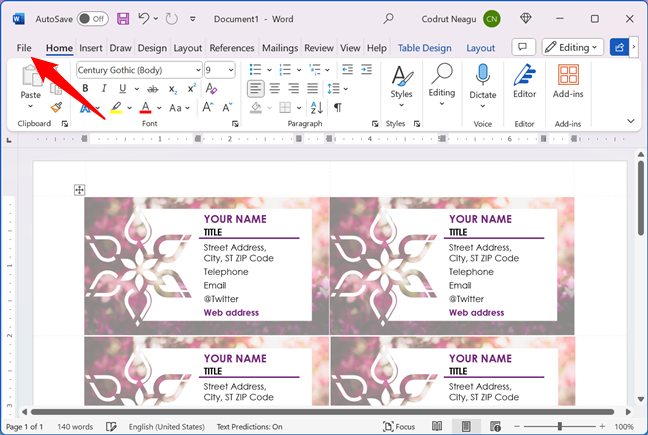The width and height of the screenshot is (648, 435).
Task: Click the Bullets list icon
Action: coord(255,70)
